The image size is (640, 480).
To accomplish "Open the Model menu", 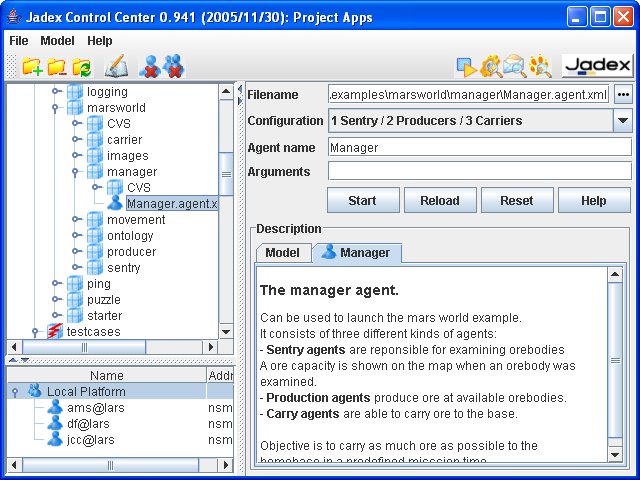I will [57, 41].
